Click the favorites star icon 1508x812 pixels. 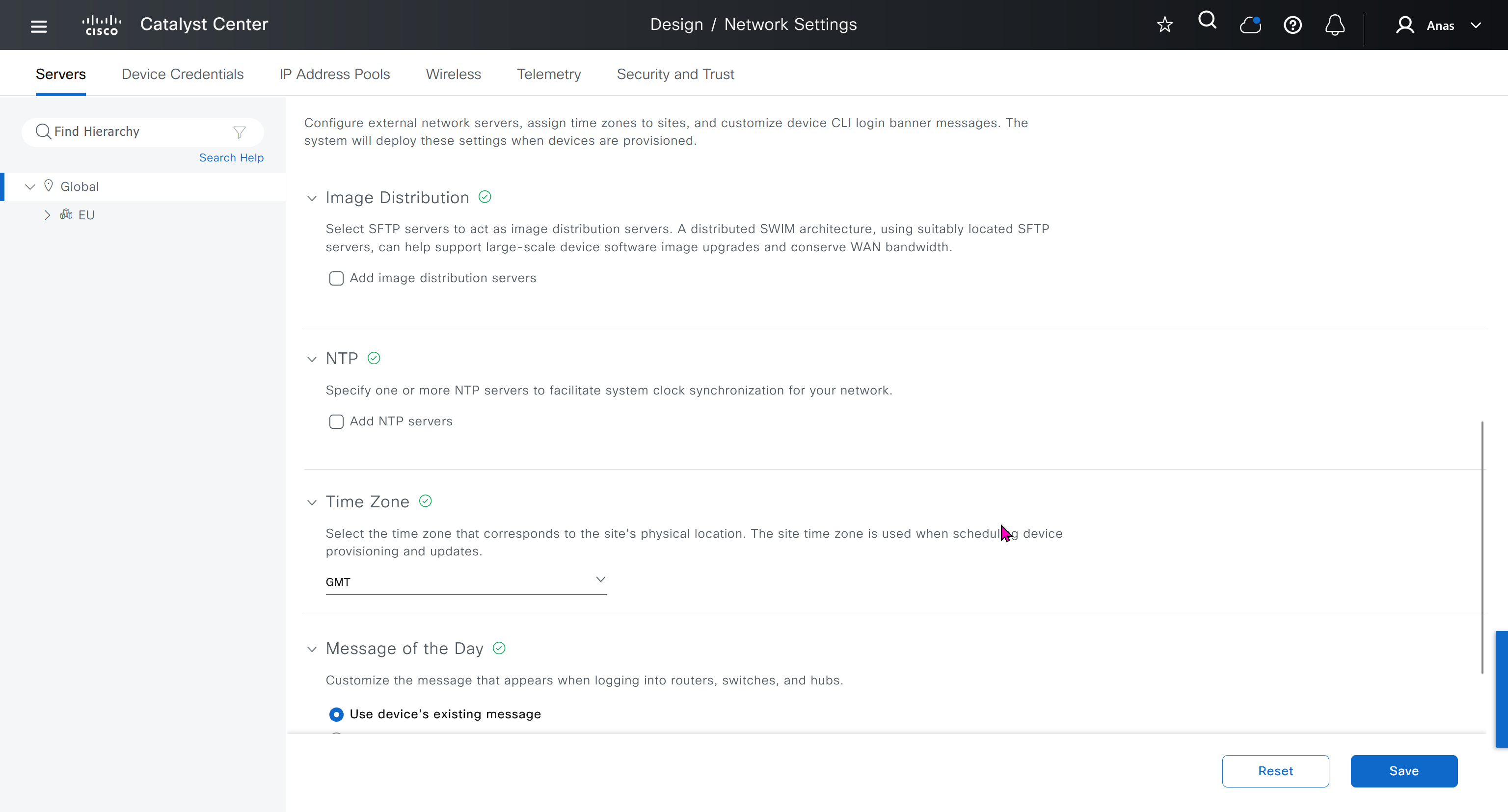(1164, 25)
